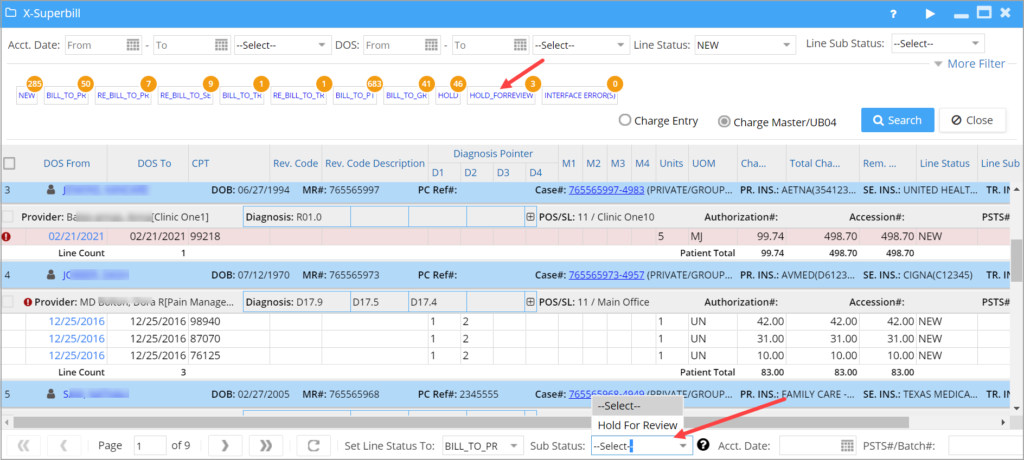This screenshot has width=1024, height=460.
Task: Choose Hold For Review from the list
Action: tap(637, 425)
